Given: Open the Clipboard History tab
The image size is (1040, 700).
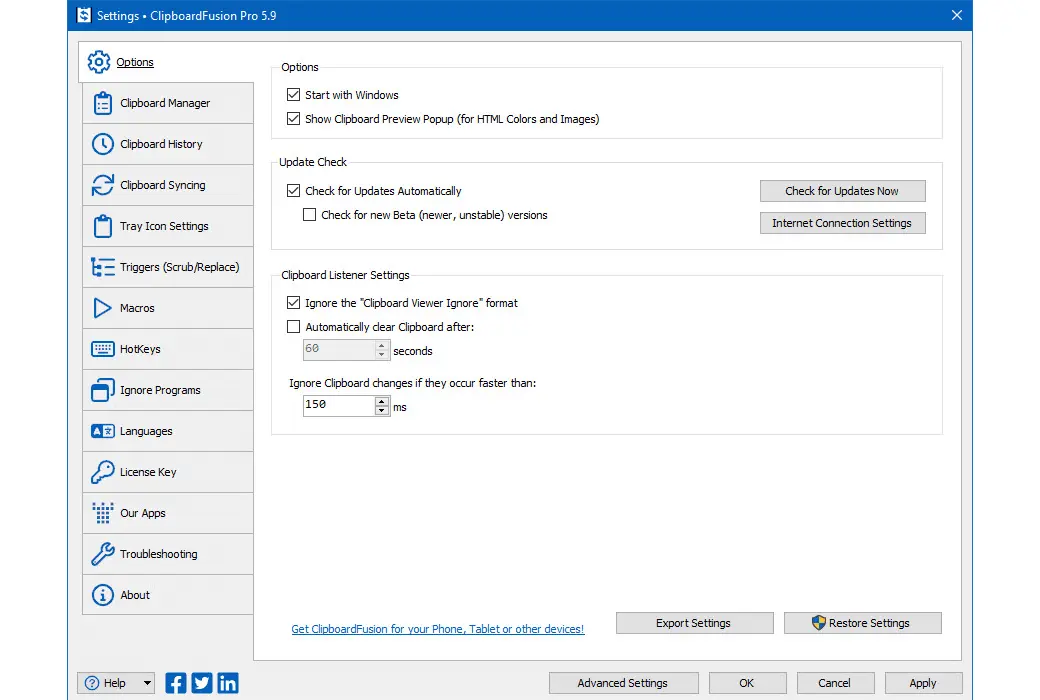Looking at the screenshot, I should tap(168, 144).
